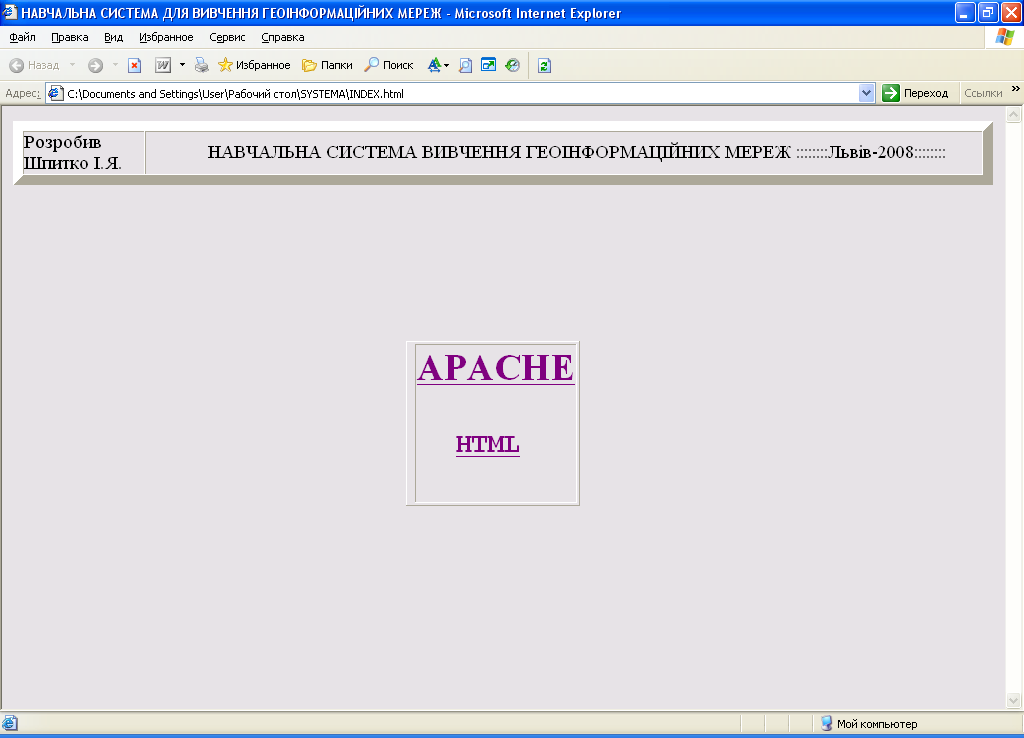Open the Избранное menu in menu bar
The height and width of the screenshot is (738, 1024).
point(166,37)
